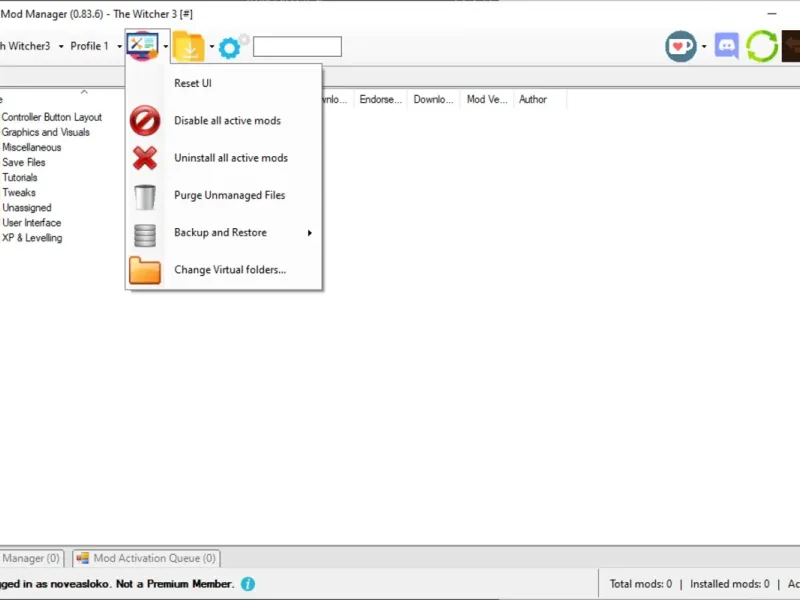Image resolution: width=800 pixels, height=600 pixels.
Task: Sort by the Downlo... column header left of Mod Ve...
Action: 433,99
